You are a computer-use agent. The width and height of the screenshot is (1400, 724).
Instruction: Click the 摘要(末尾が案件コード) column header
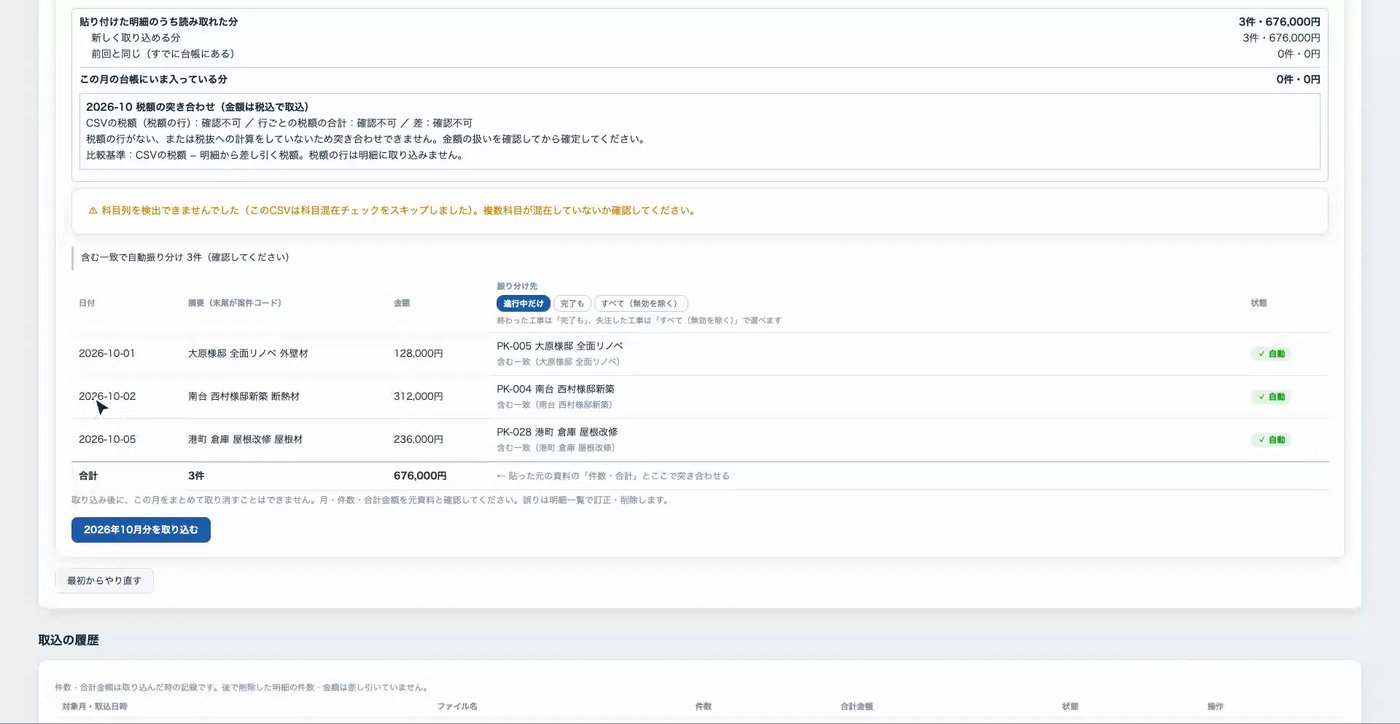pyautogui.click(x=234, y=303)
